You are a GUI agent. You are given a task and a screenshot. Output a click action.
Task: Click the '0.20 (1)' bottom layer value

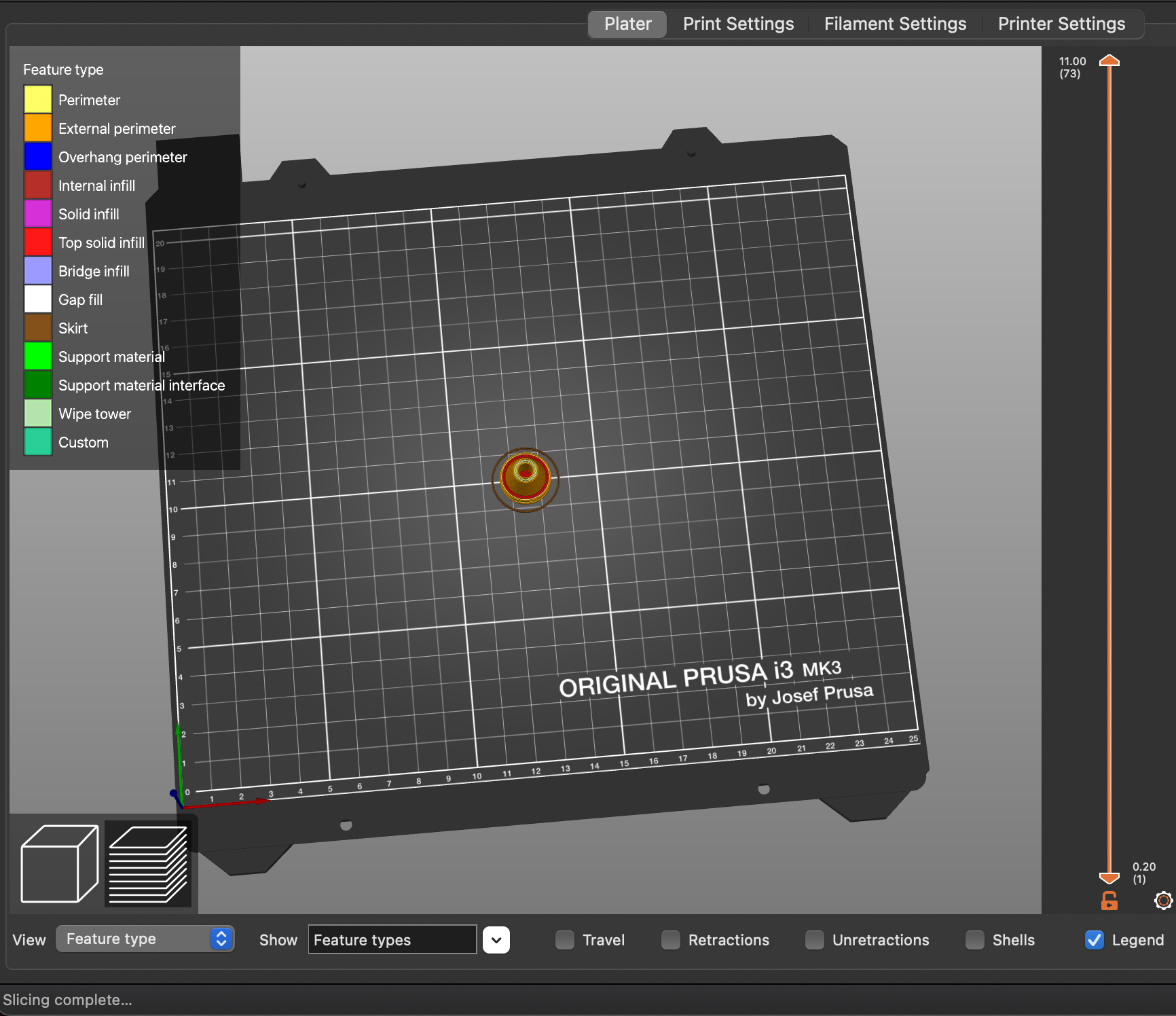coord(1143,873)
